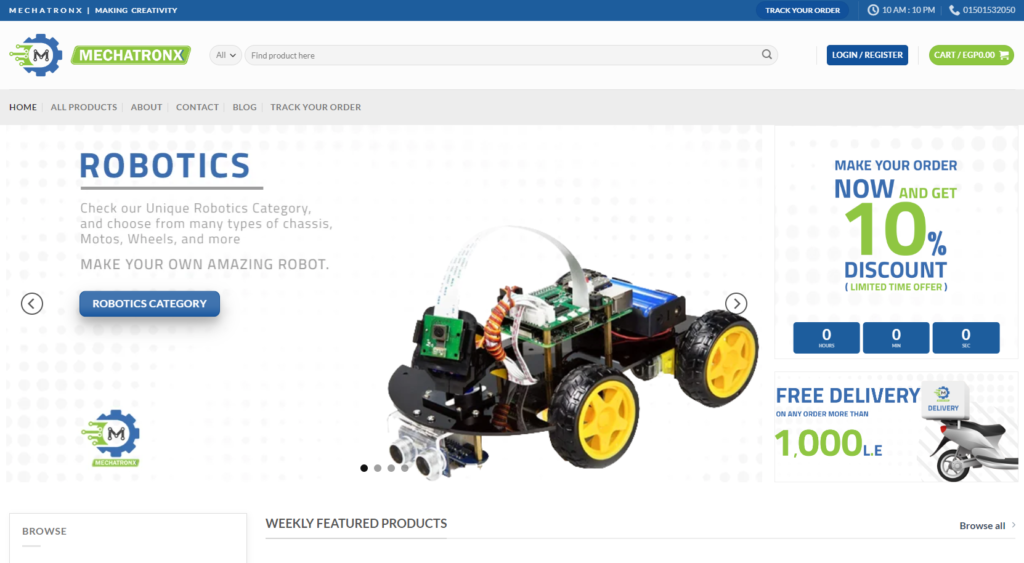Click the clock icon for opening hours
Image resolution: width=1024 pixels, height=563 pixels.
coord(873,10)
